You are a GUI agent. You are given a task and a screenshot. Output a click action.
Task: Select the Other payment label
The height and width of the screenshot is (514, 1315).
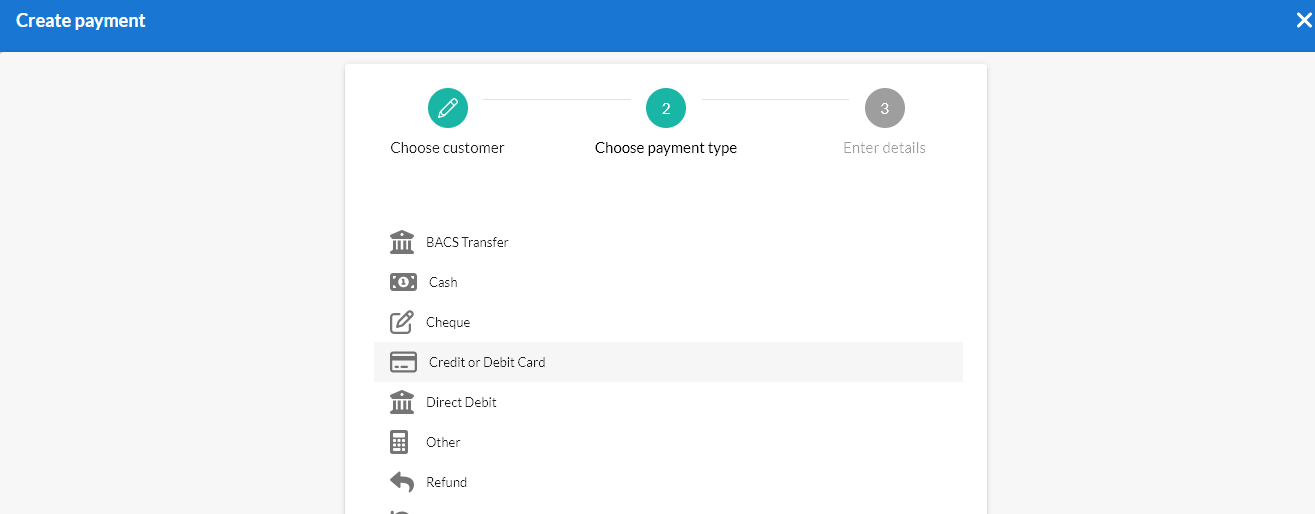[x=443, y=442]
